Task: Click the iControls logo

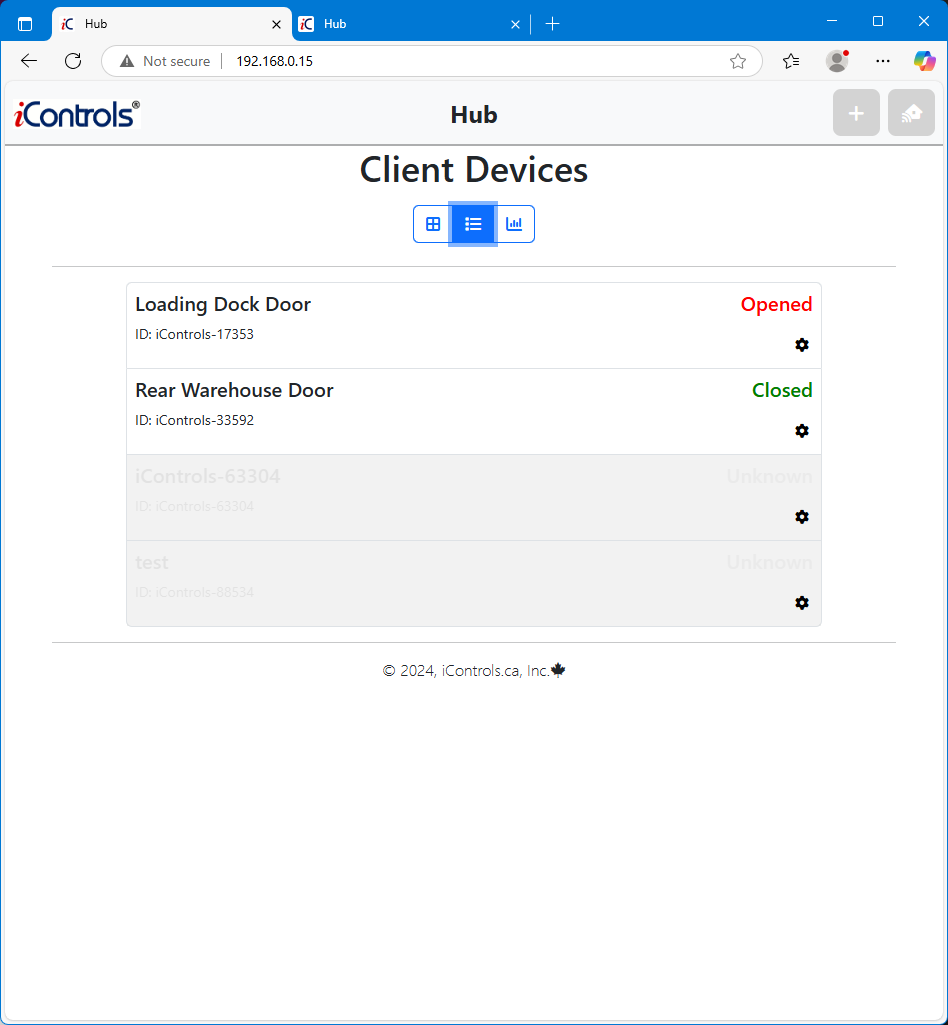Action: pos(76,113)
